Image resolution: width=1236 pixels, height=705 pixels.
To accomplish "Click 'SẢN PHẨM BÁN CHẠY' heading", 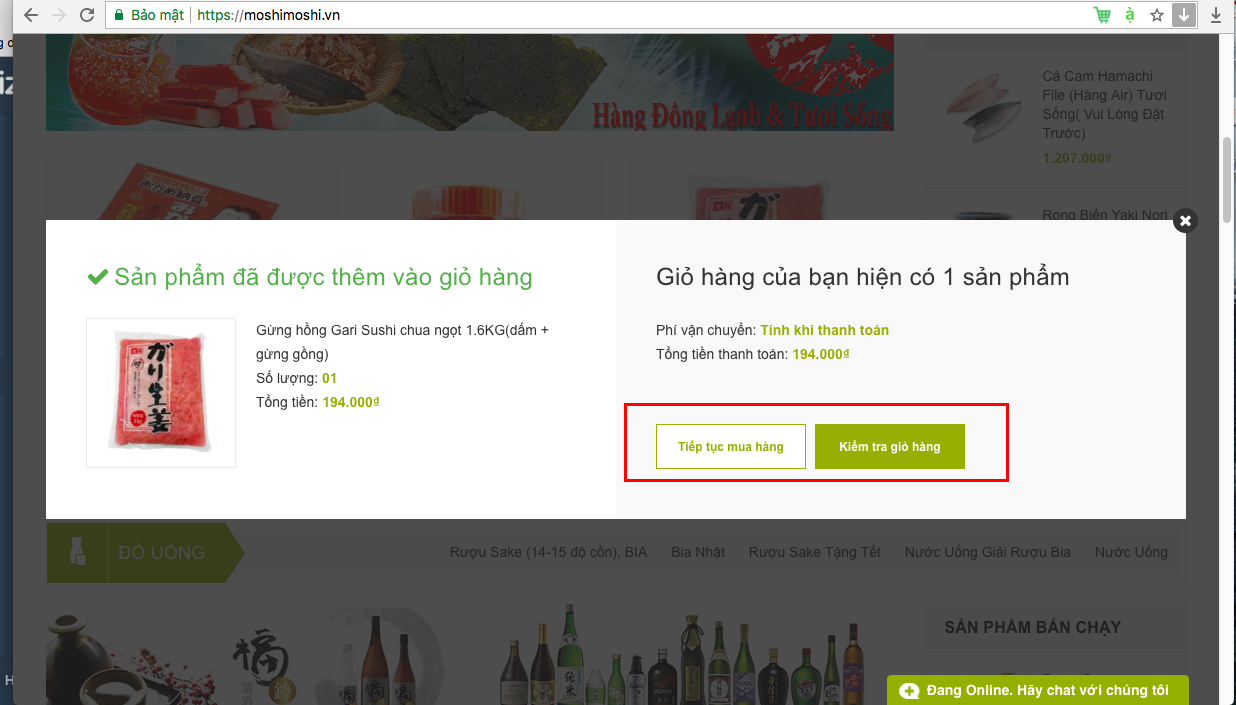I will (1033, 627).
